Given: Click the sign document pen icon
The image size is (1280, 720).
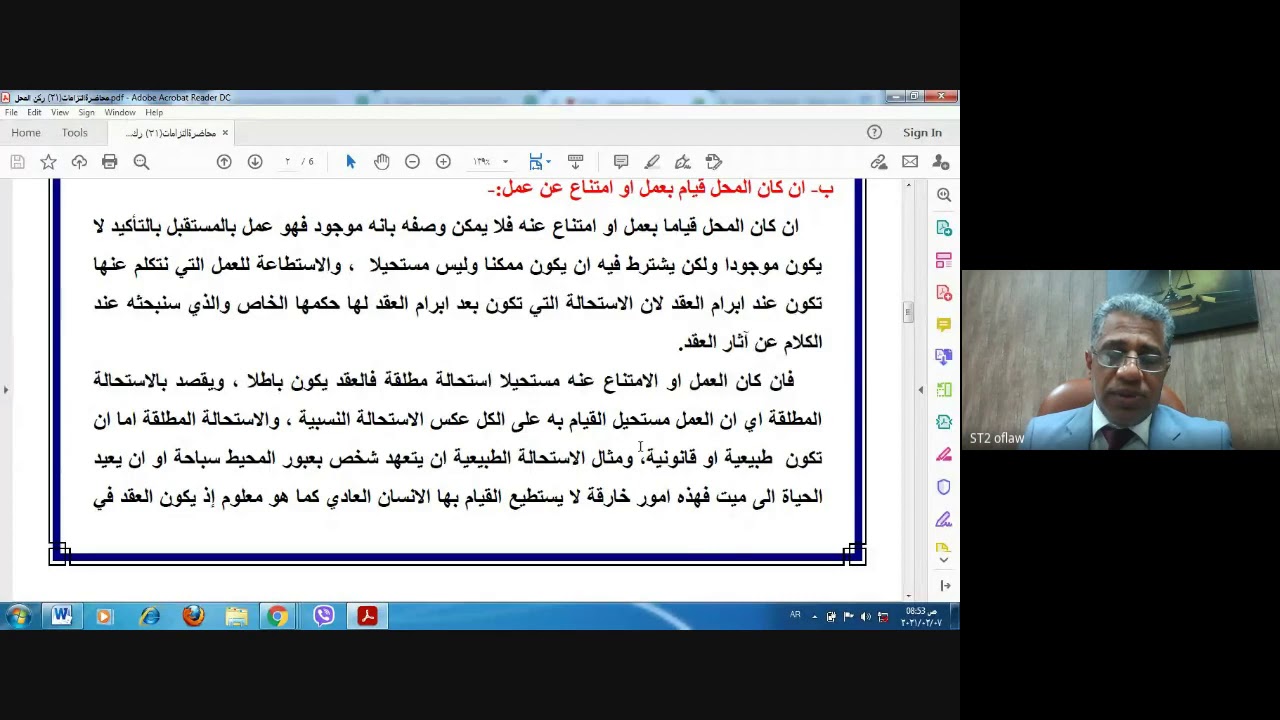Looking at the screenshot, I should 683,162.
